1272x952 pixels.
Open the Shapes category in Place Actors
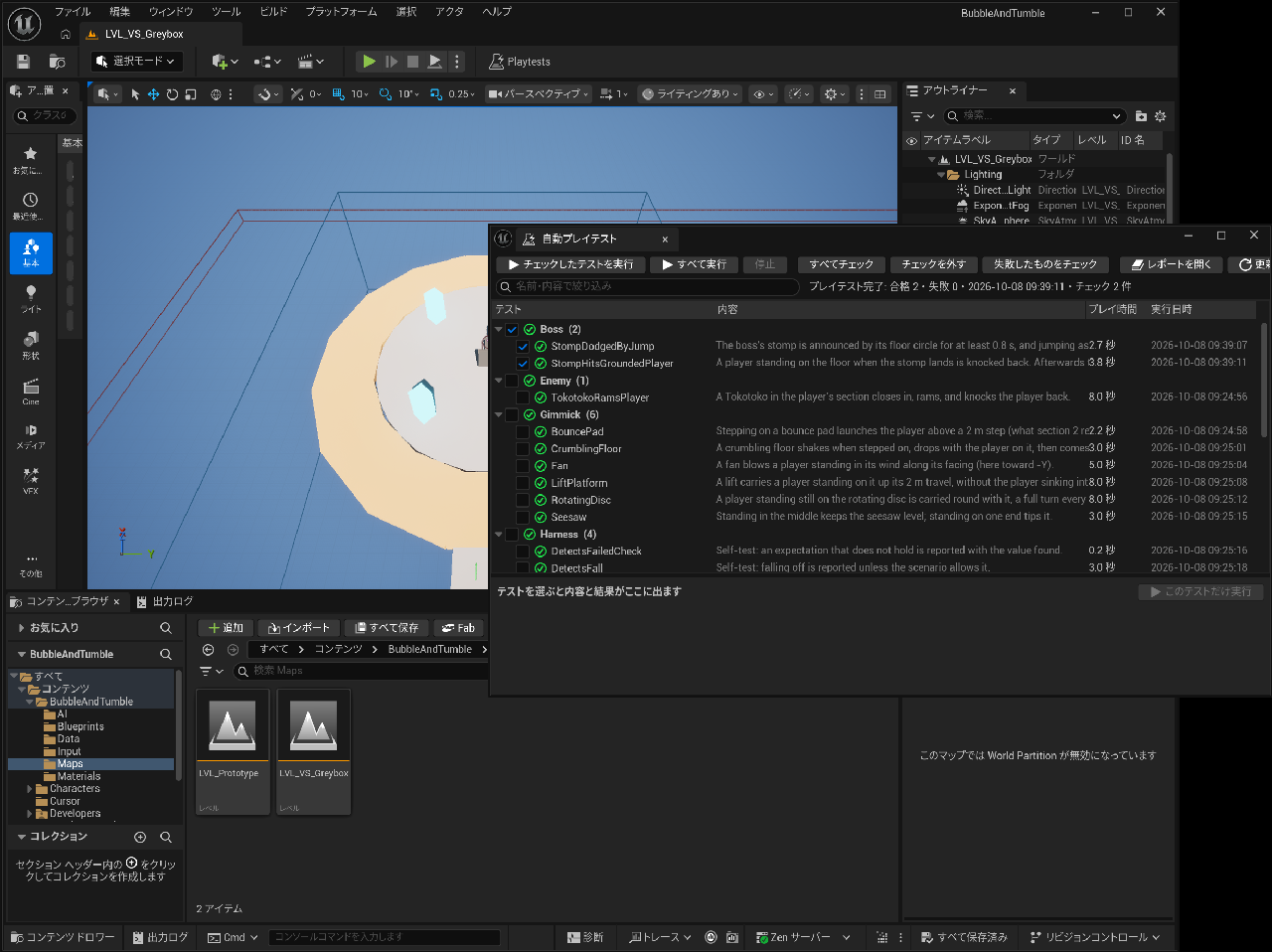pos(31,345)
